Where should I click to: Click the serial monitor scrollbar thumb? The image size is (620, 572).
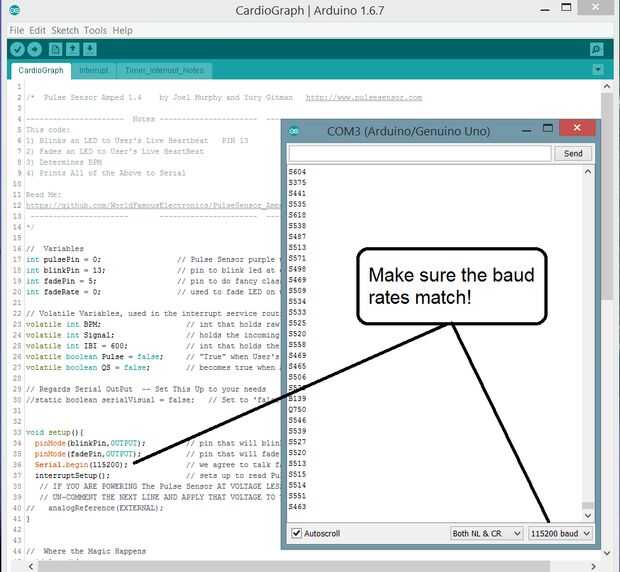point(588,506)
